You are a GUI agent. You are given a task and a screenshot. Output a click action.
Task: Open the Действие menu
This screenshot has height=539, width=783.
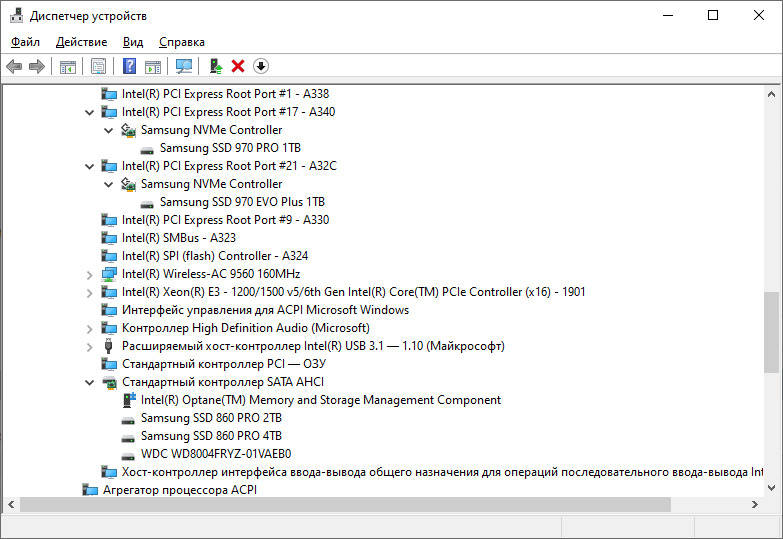point(81,42)
